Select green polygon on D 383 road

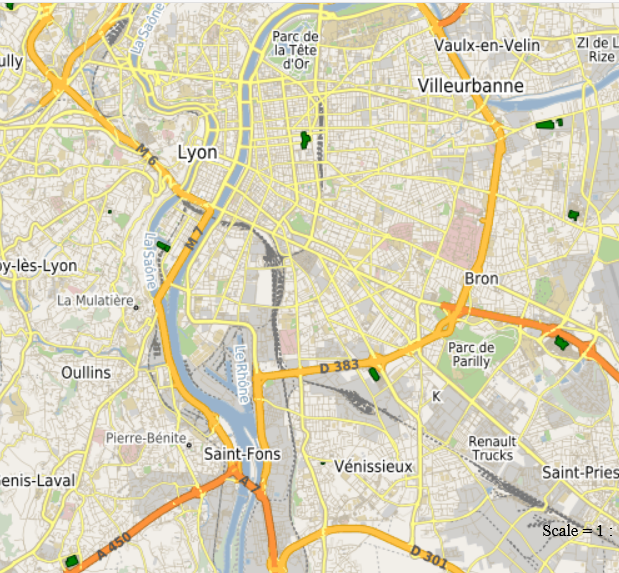374,374
